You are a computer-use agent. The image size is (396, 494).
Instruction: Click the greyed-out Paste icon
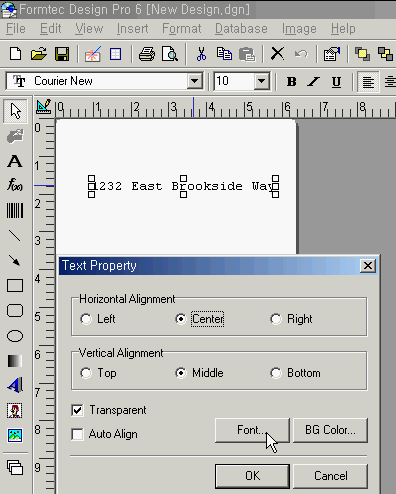coord(247,54)
